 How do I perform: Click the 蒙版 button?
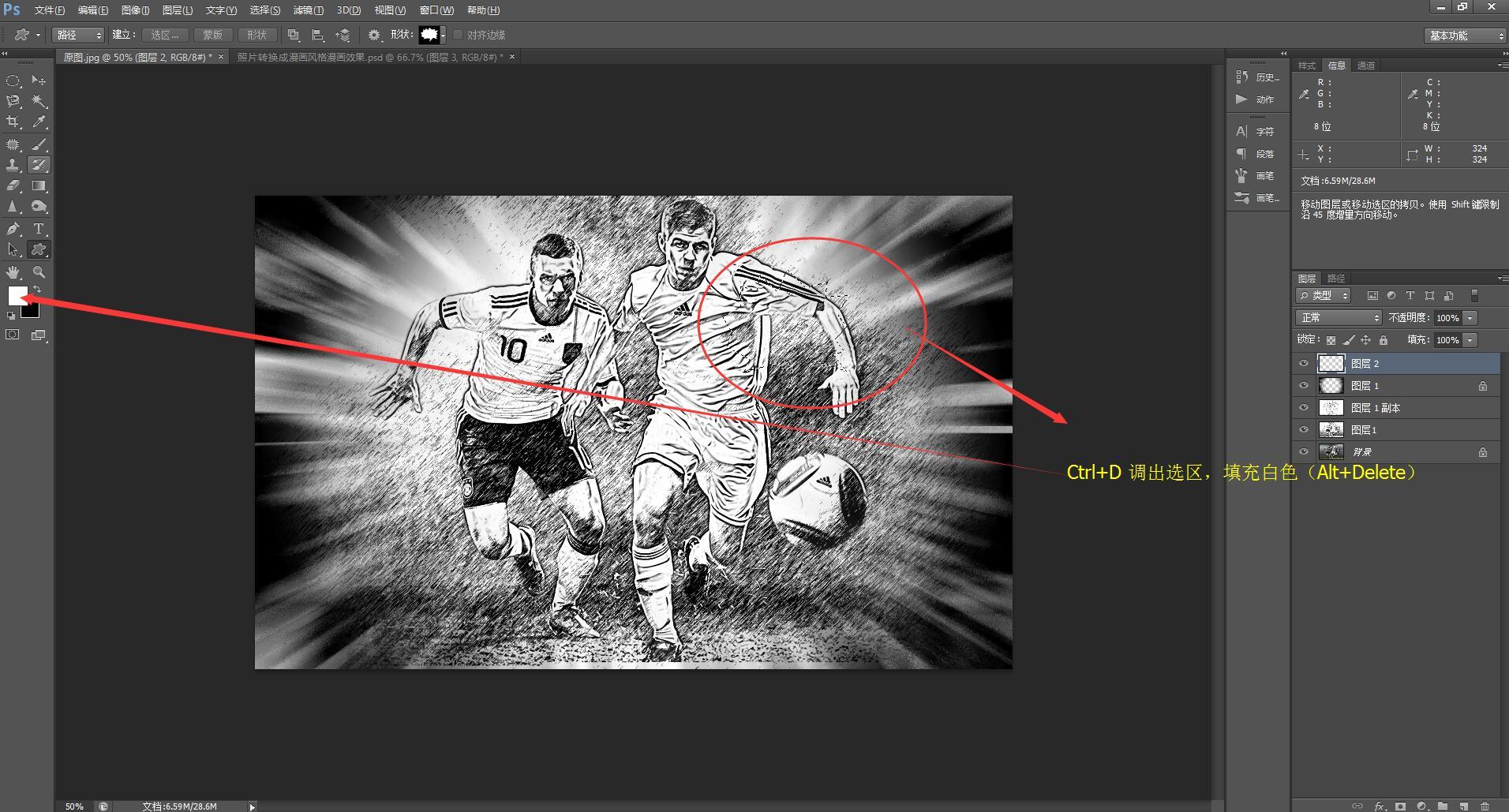[212, 35]
